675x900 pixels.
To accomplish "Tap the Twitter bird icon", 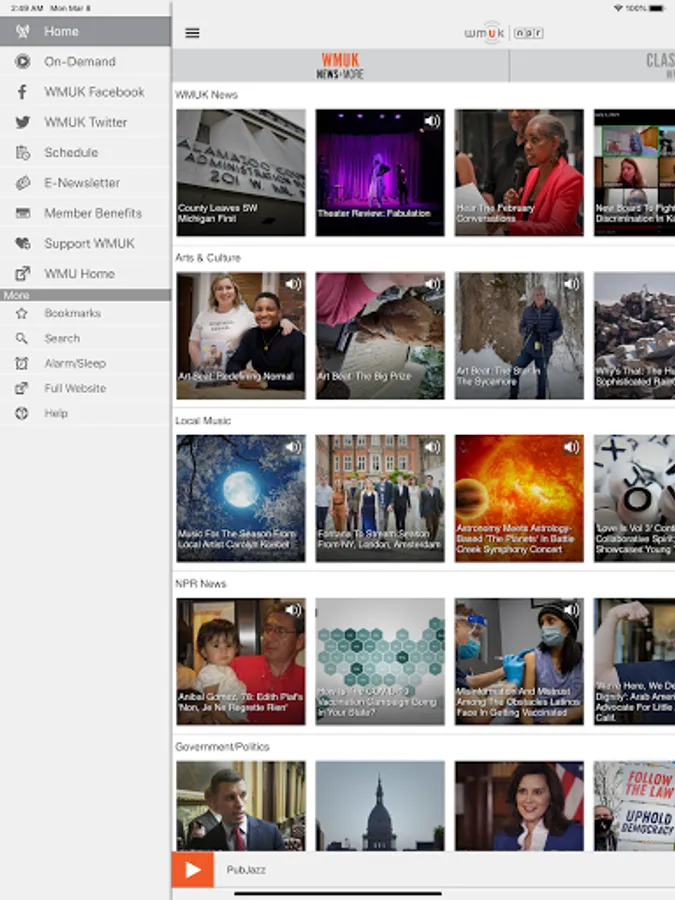I will [x=22, y=122].
